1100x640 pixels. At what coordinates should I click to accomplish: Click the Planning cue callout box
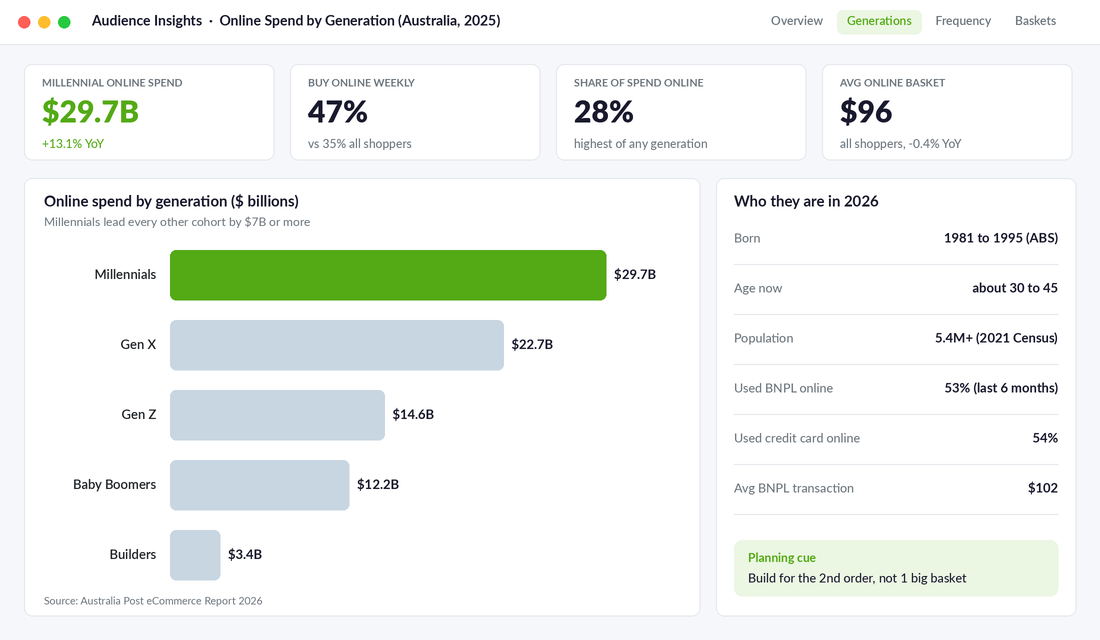point(896,568)
